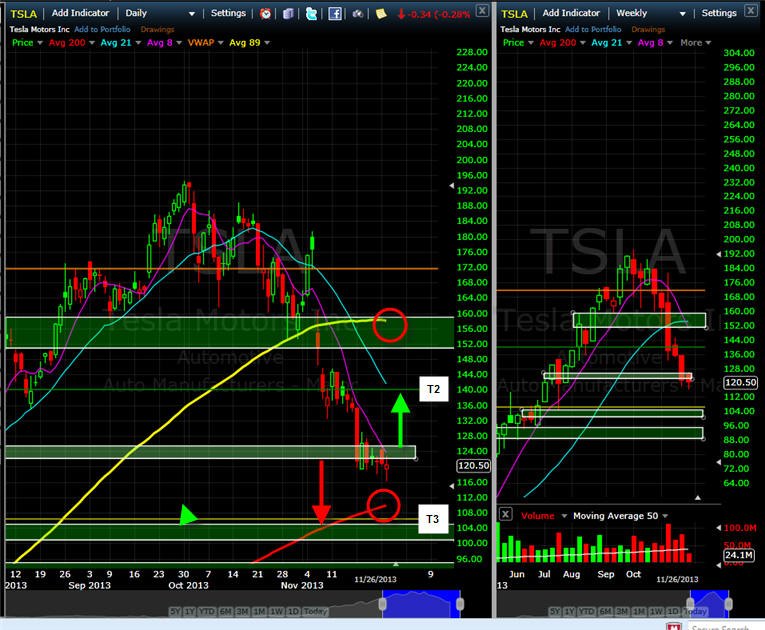Screen dimensions: 765x630
Task: Open the alarm clock alert icon
Action: pos(265,13)
